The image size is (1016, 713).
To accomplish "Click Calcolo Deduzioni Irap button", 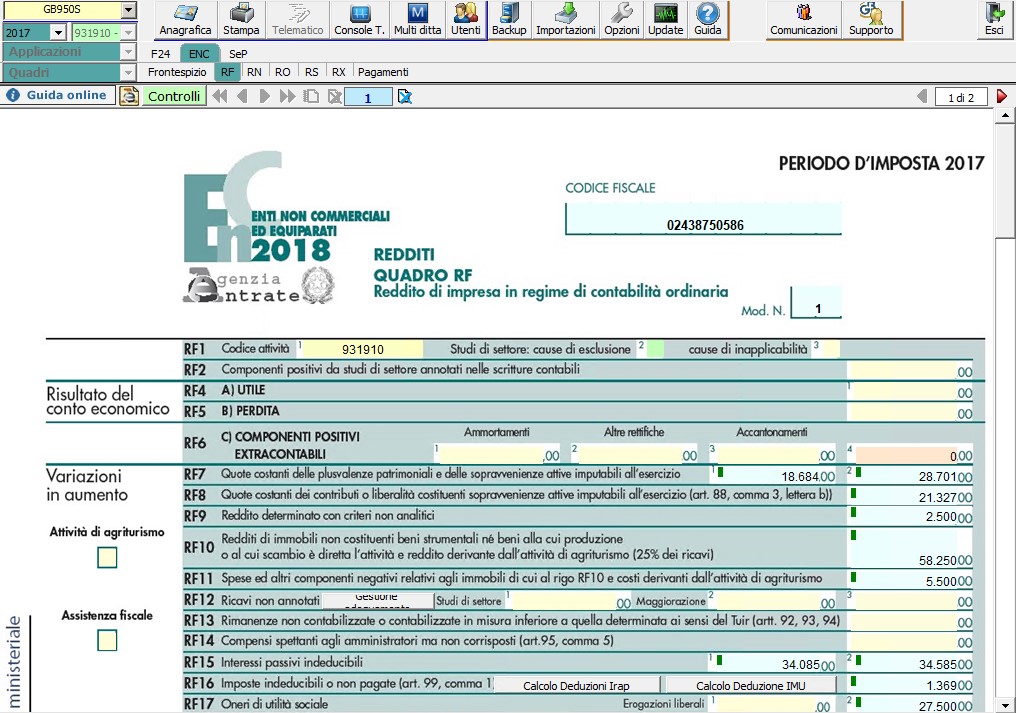I will click(x=576, y=686).
